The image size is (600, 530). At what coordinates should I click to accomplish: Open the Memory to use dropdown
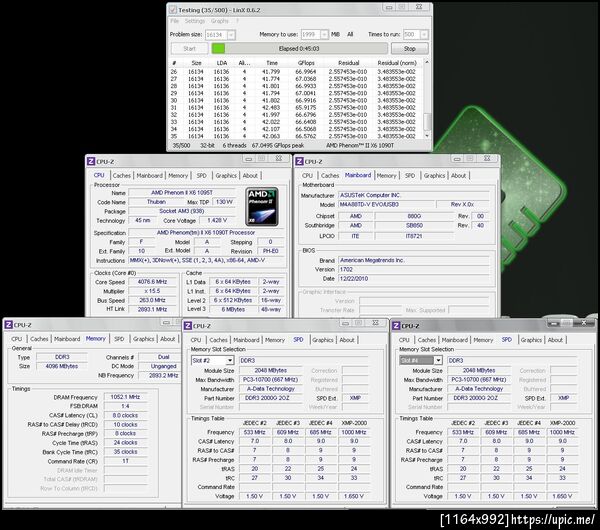click(324, 35)
